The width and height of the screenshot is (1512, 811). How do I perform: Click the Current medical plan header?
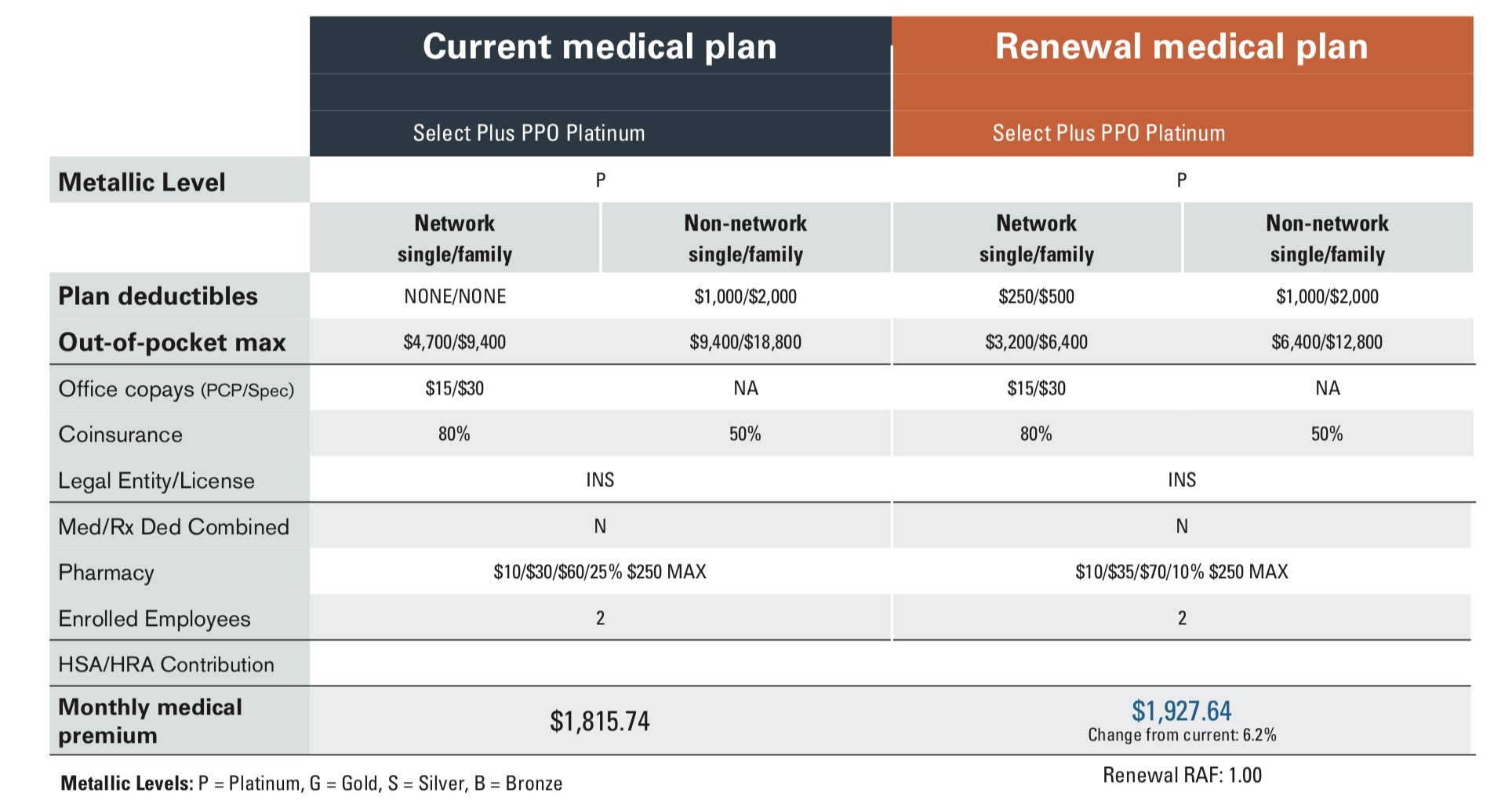click(600, 46)
